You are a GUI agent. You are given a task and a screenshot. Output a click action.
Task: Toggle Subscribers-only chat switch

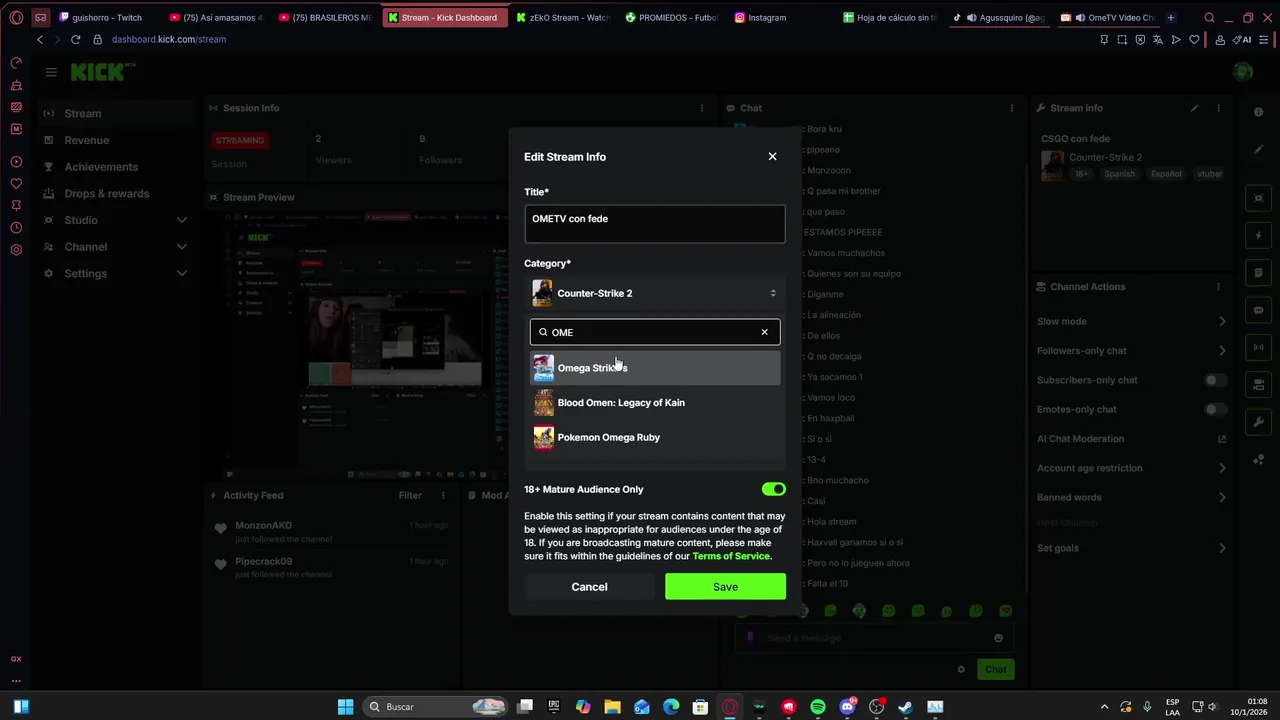point(1215,380)
